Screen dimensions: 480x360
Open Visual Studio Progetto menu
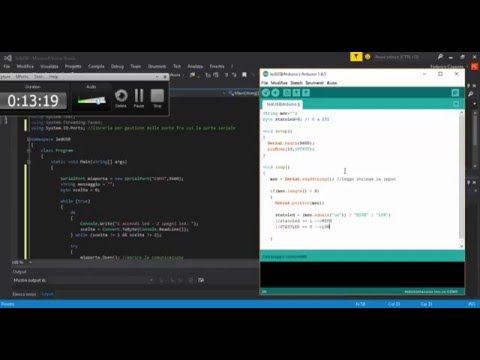pyautogui.click(x=73, y=66)
